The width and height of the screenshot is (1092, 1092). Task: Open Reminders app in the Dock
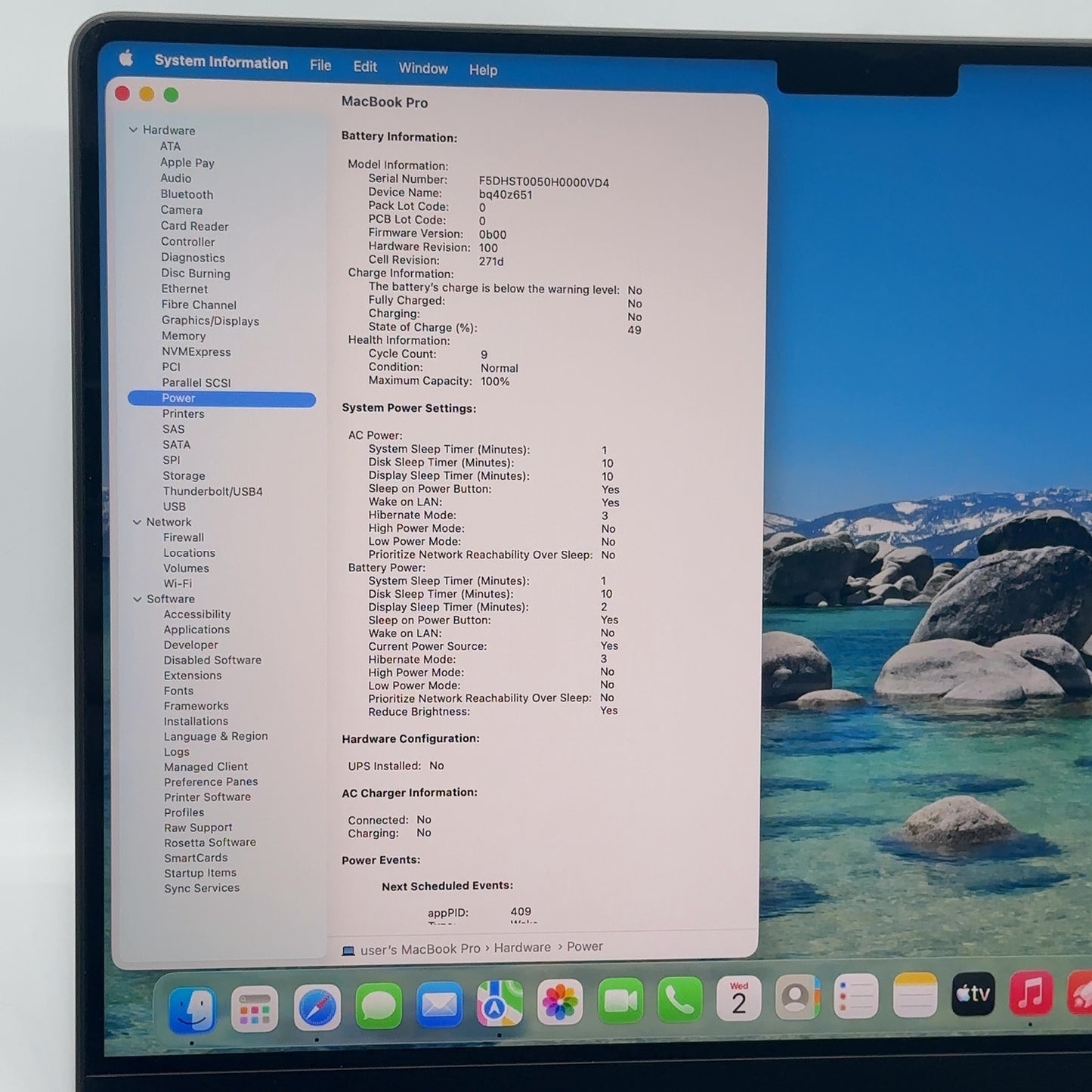tap(856, 997)
